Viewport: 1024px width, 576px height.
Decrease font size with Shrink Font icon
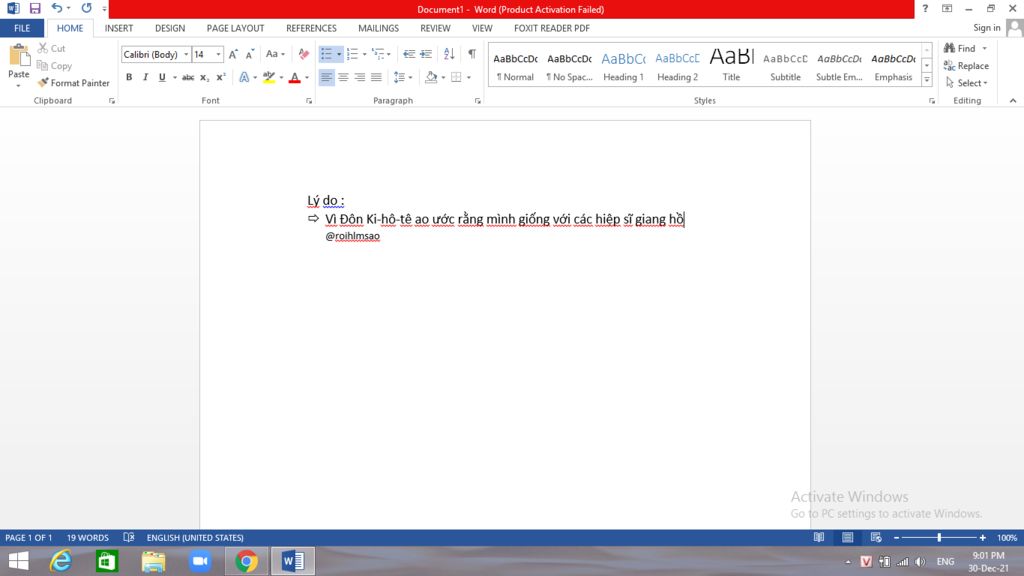(x=249, y=54)
